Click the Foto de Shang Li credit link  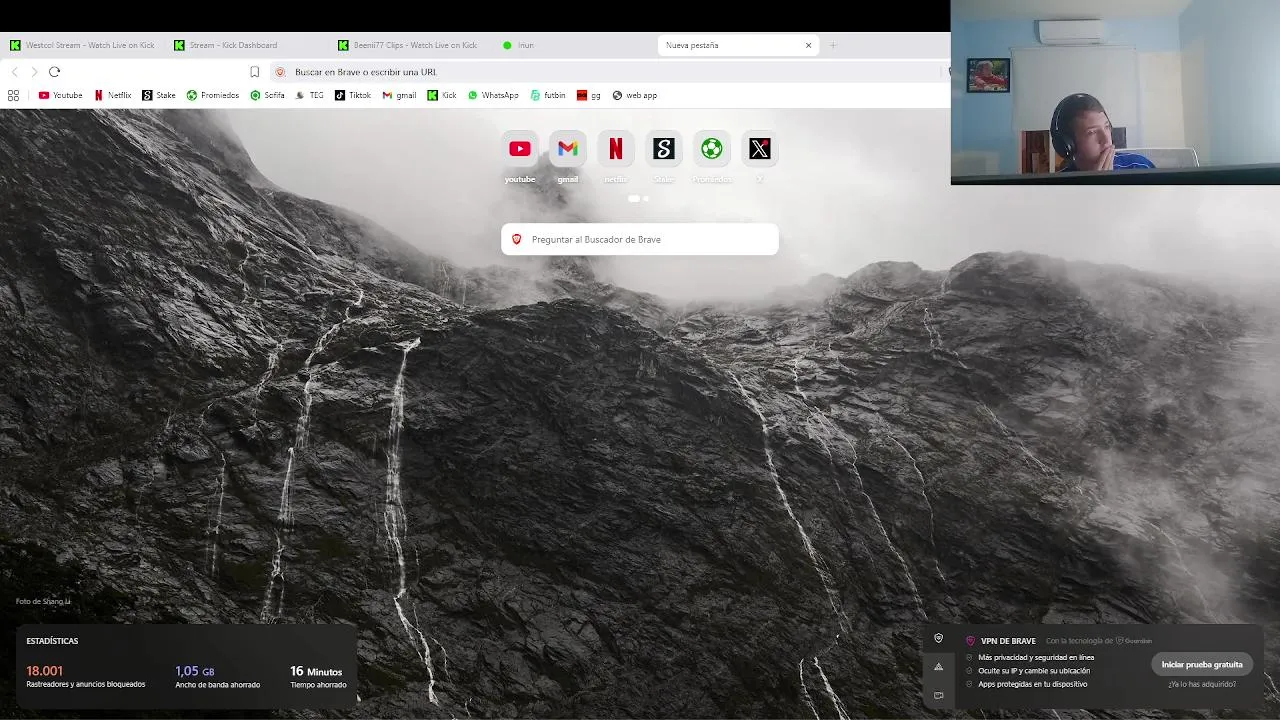coord(43,601)
